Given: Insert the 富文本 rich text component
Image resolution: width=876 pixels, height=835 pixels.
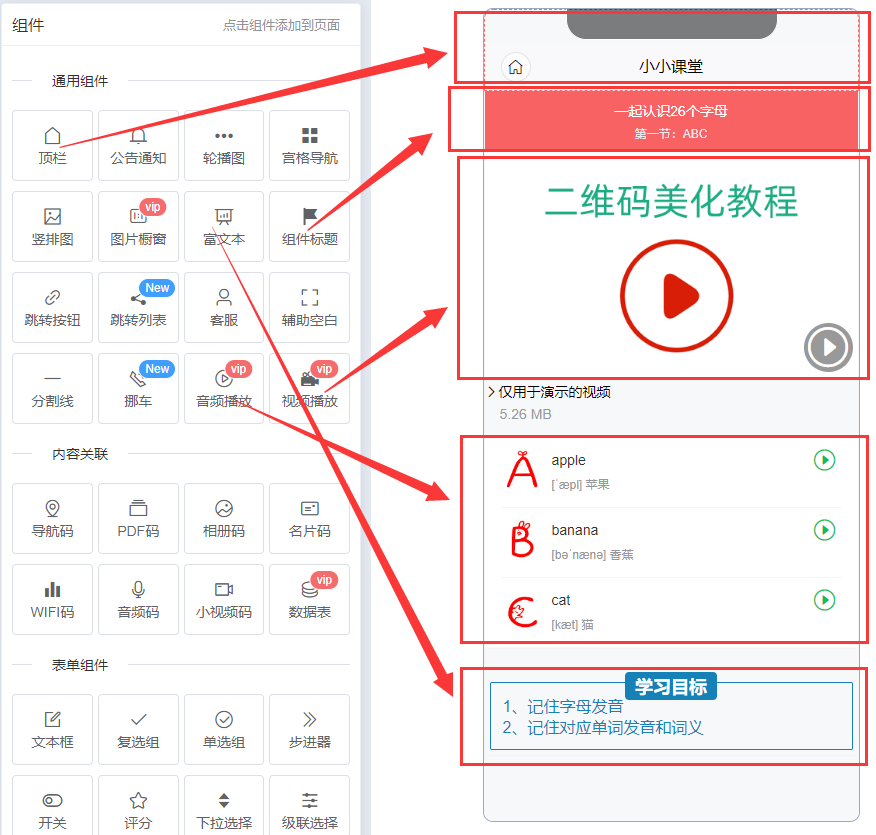Looking at the screenshot, I should tap(224, 226).
